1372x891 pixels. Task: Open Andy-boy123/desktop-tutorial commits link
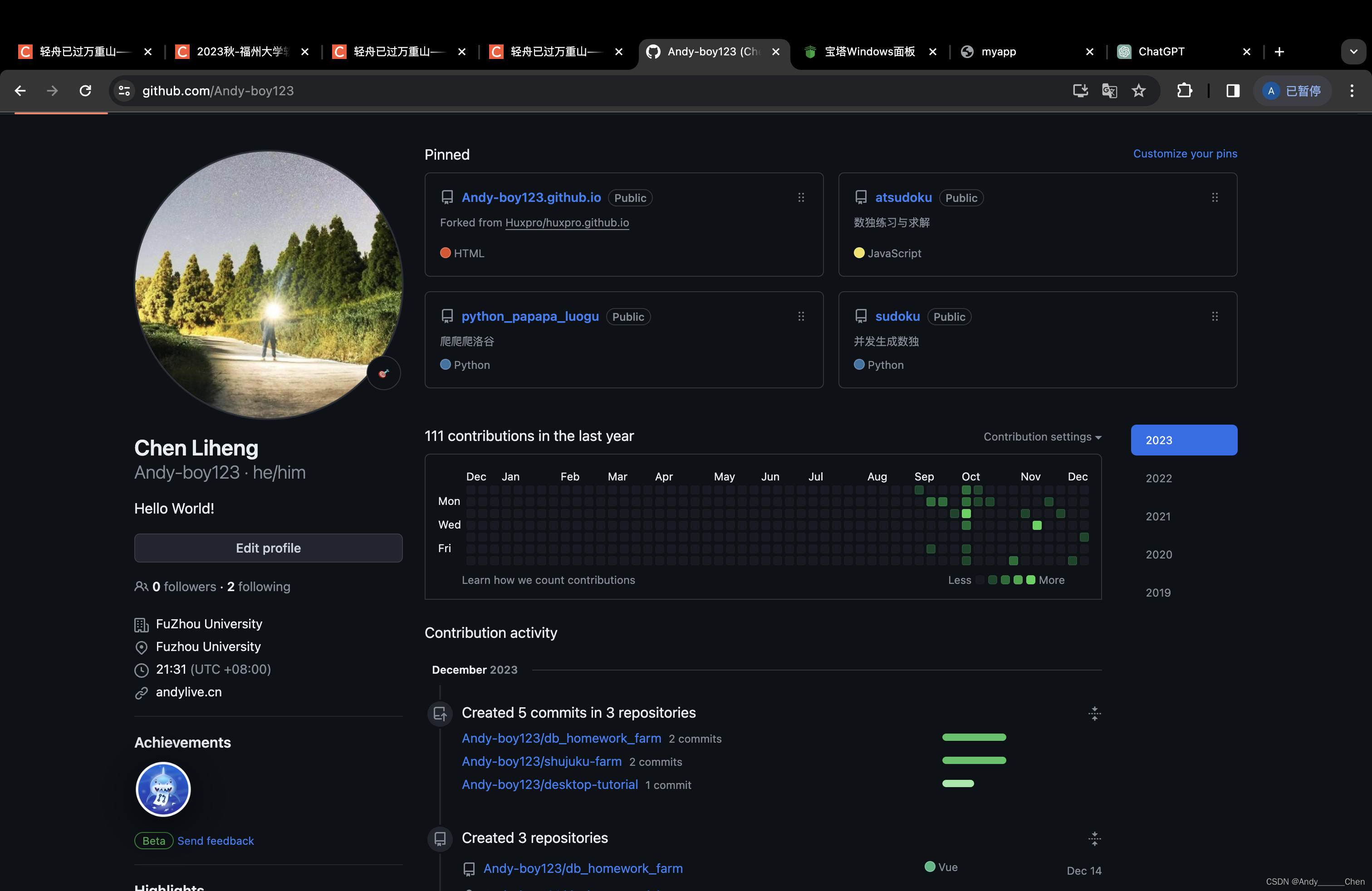click(x=549, y=784)
